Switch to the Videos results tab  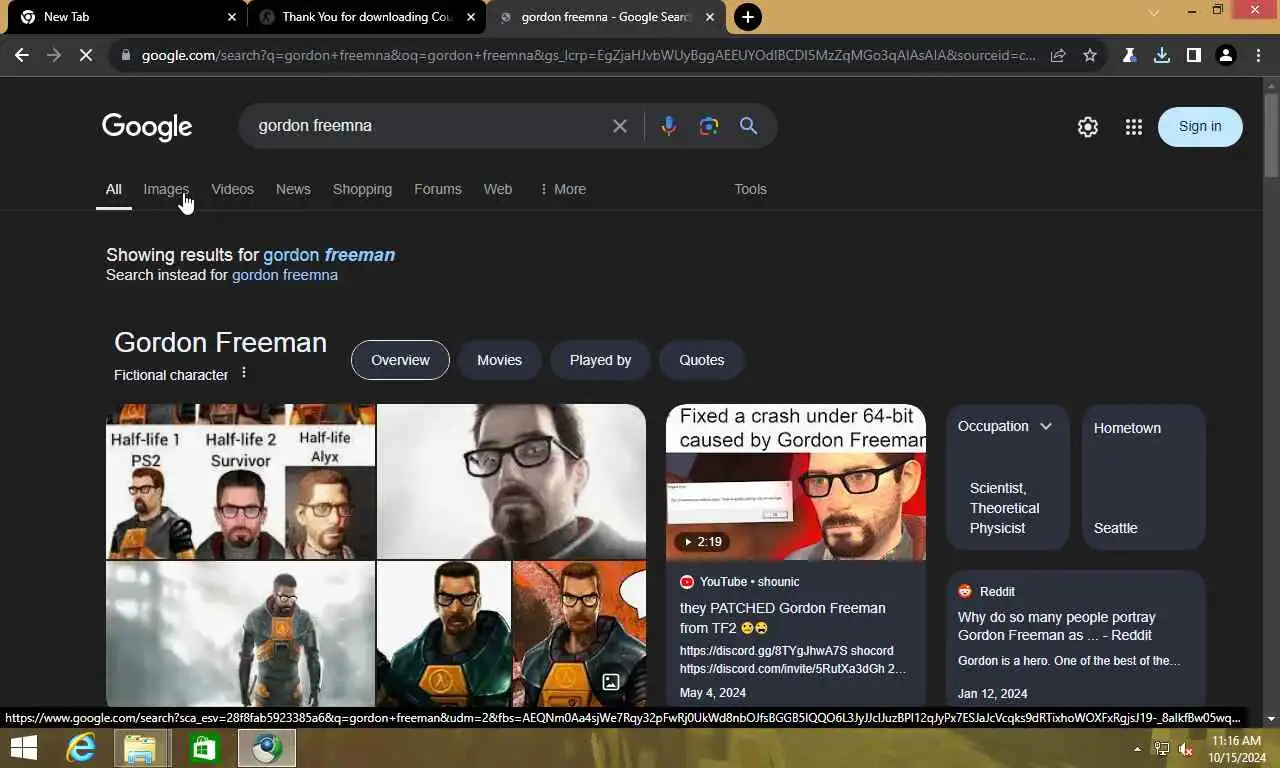coord(232,189)
